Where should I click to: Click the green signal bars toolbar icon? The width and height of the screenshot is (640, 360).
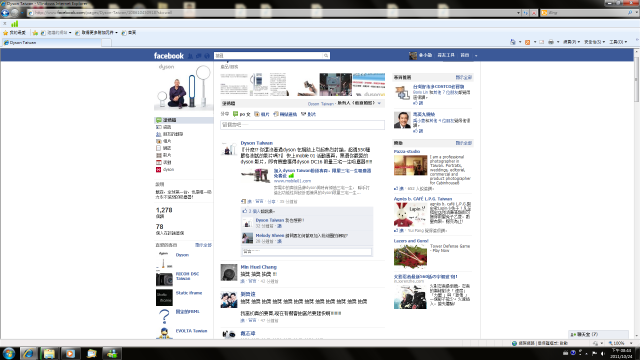point(15,24)
